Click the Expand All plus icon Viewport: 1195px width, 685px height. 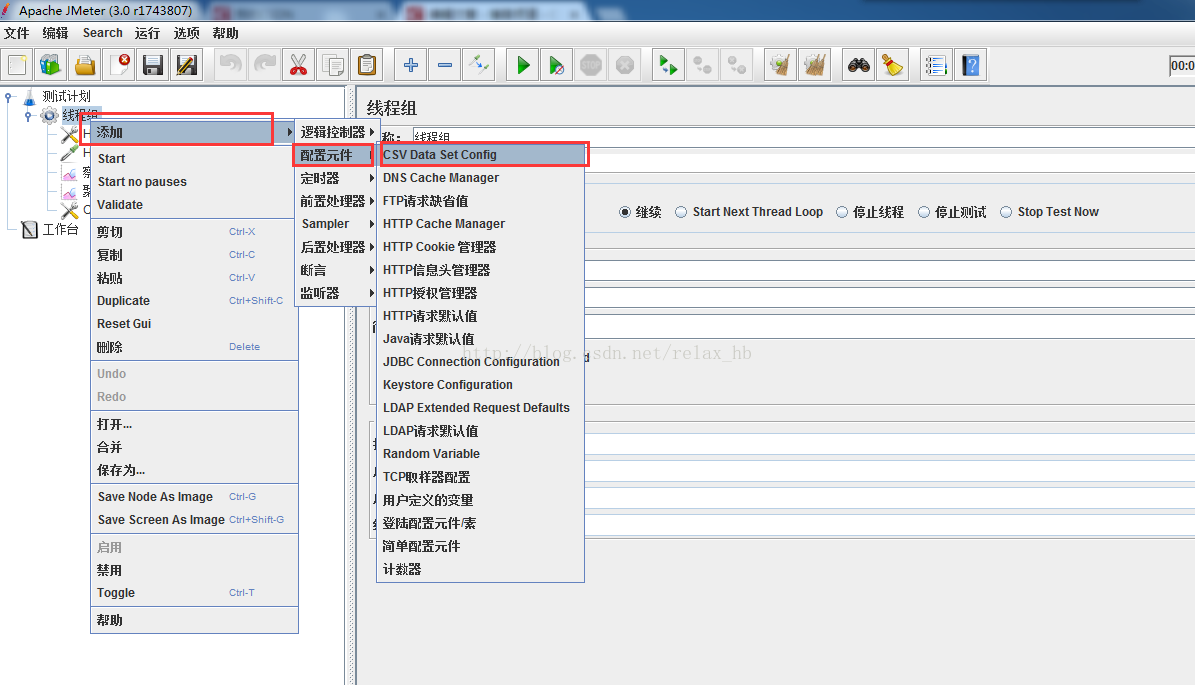tap(411, 66)
